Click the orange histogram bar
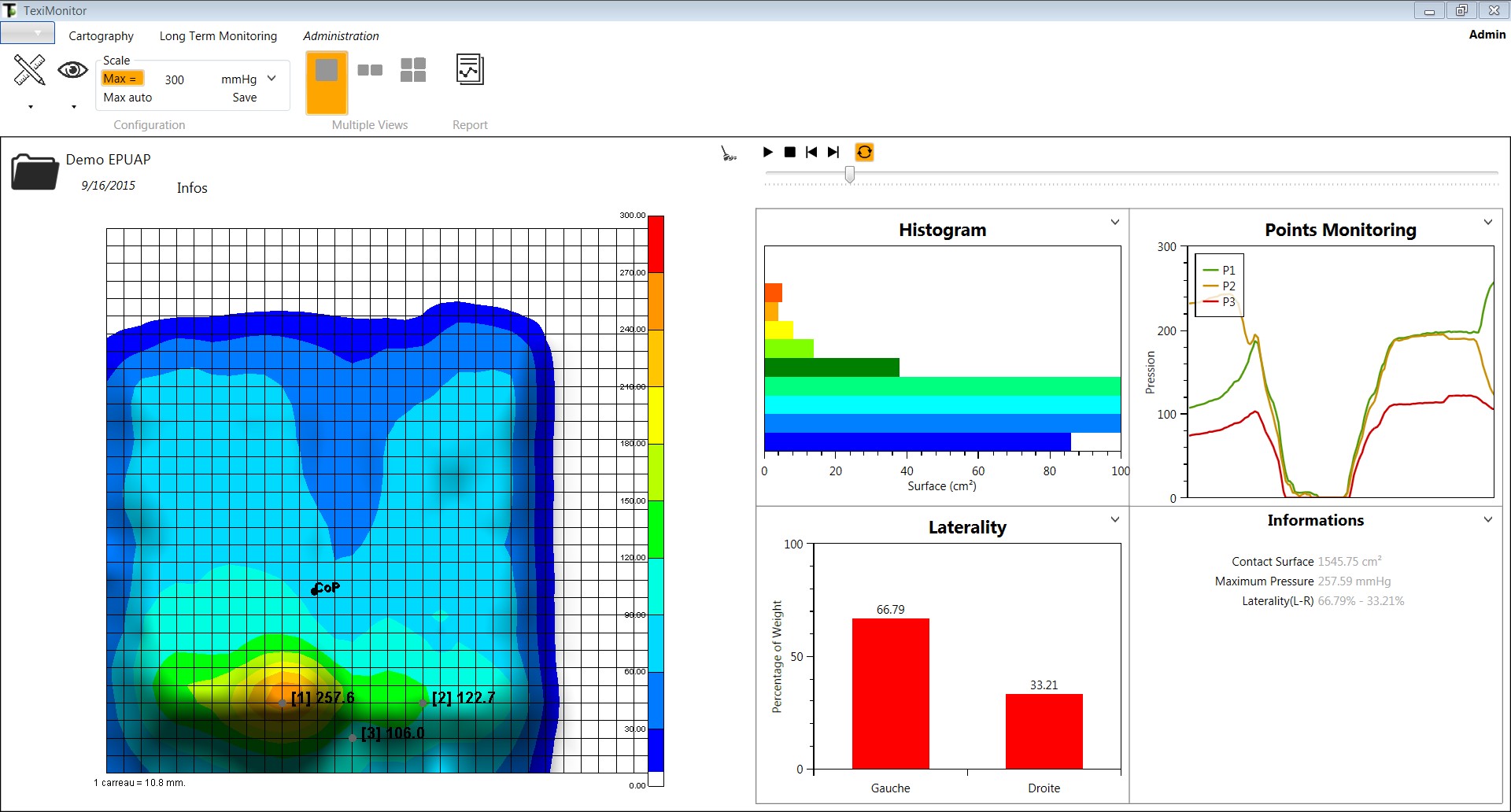 pyautogui.click(x=771, y=312)
